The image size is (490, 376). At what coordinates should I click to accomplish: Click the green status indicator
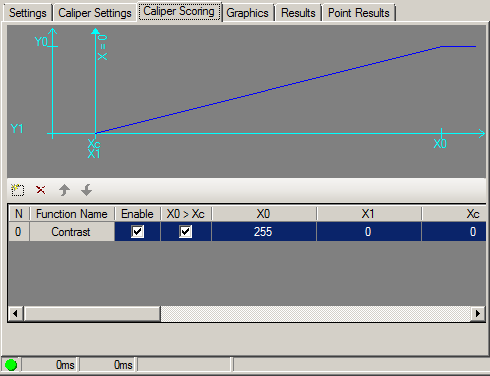tap(11, 365)
